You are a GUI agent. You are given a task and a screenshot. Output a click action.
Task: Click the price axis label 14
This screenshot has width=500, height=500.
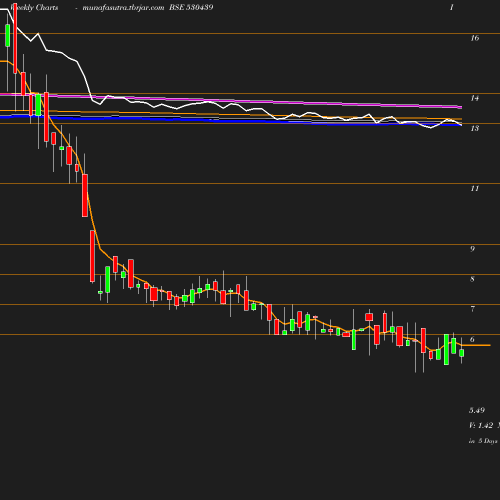point(475,98)
